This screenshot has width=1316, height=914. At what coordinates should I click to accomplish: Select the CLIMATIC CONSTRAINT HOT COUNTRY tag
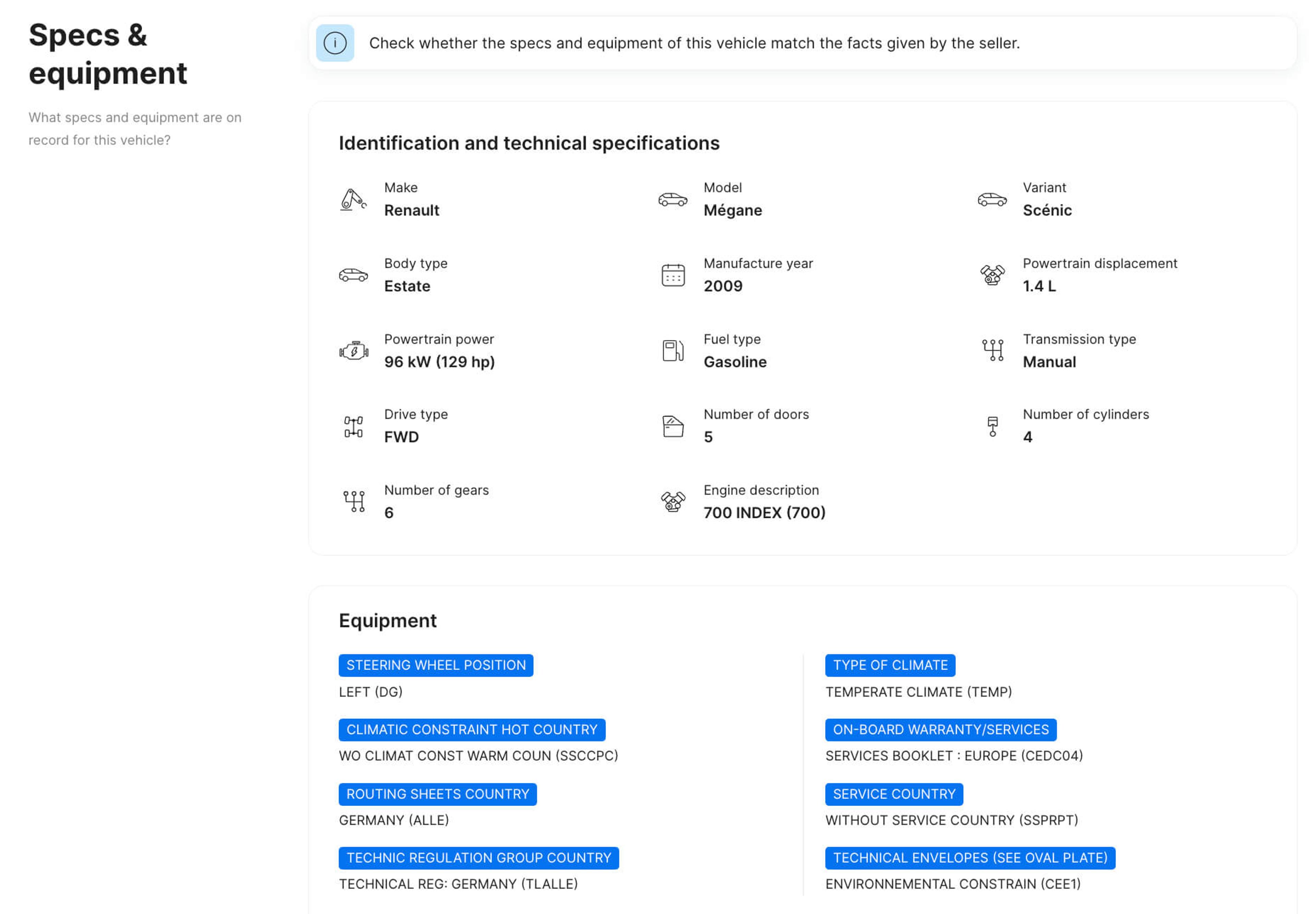472,730
